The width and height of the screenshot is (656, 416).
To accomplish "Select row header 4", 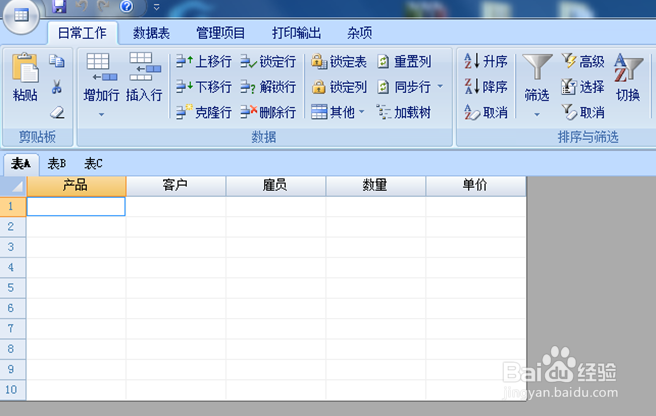I will [x=13, y=267].
